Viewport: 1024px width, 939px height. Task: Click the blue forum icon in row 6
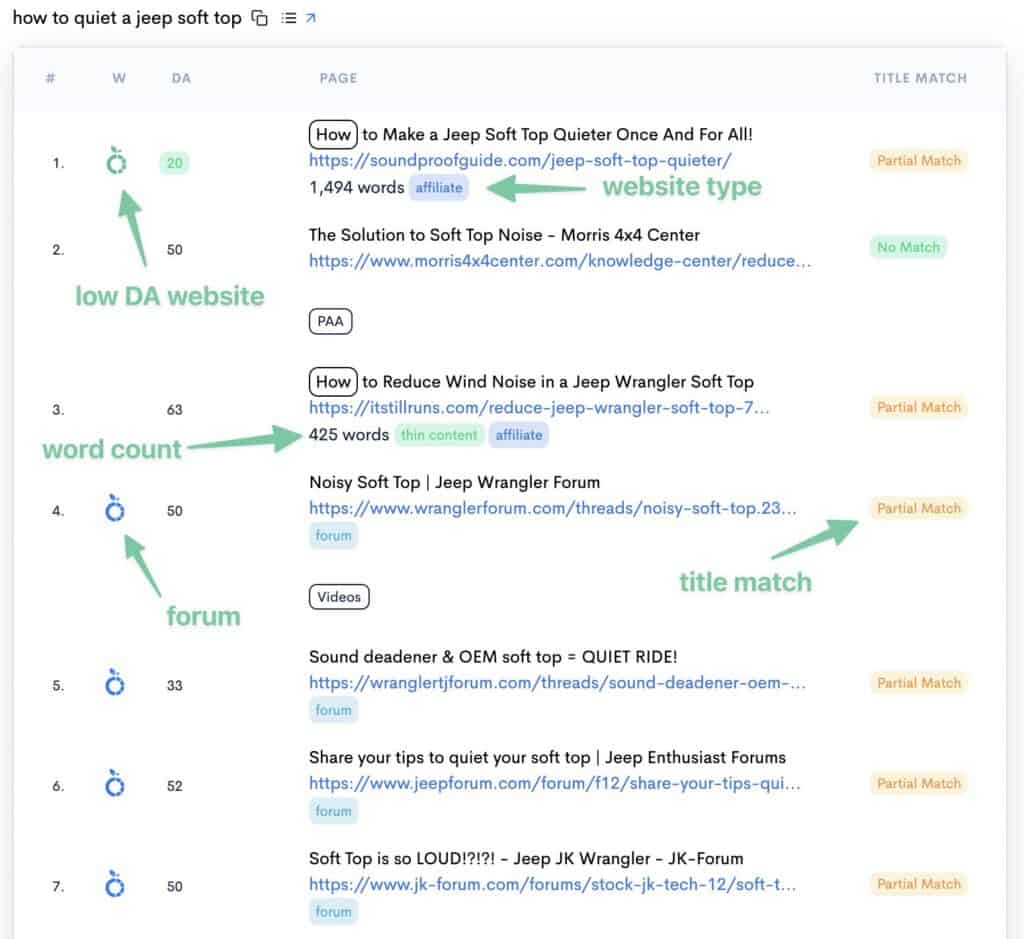pos(115,784)
